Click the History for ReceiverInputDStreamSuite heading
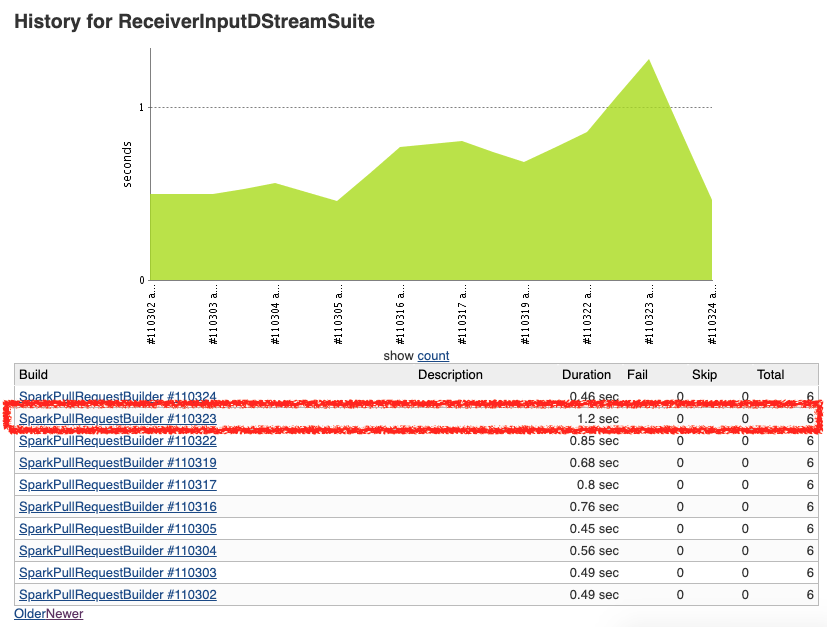This screenshot has width=827, height=627. pos(194,22)
